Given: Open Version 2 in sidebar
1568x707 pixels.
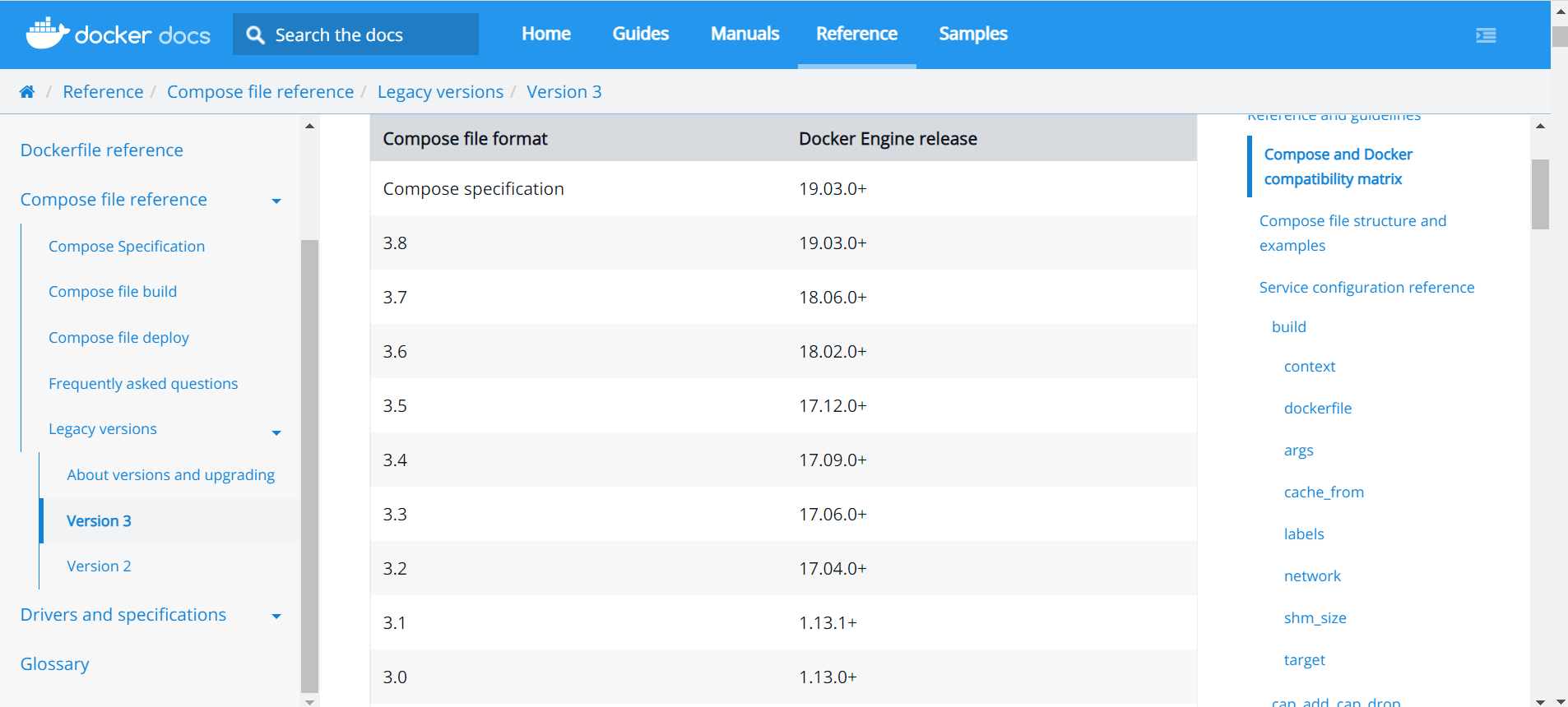Looking at the screenshot, I should tap(99, 566).
